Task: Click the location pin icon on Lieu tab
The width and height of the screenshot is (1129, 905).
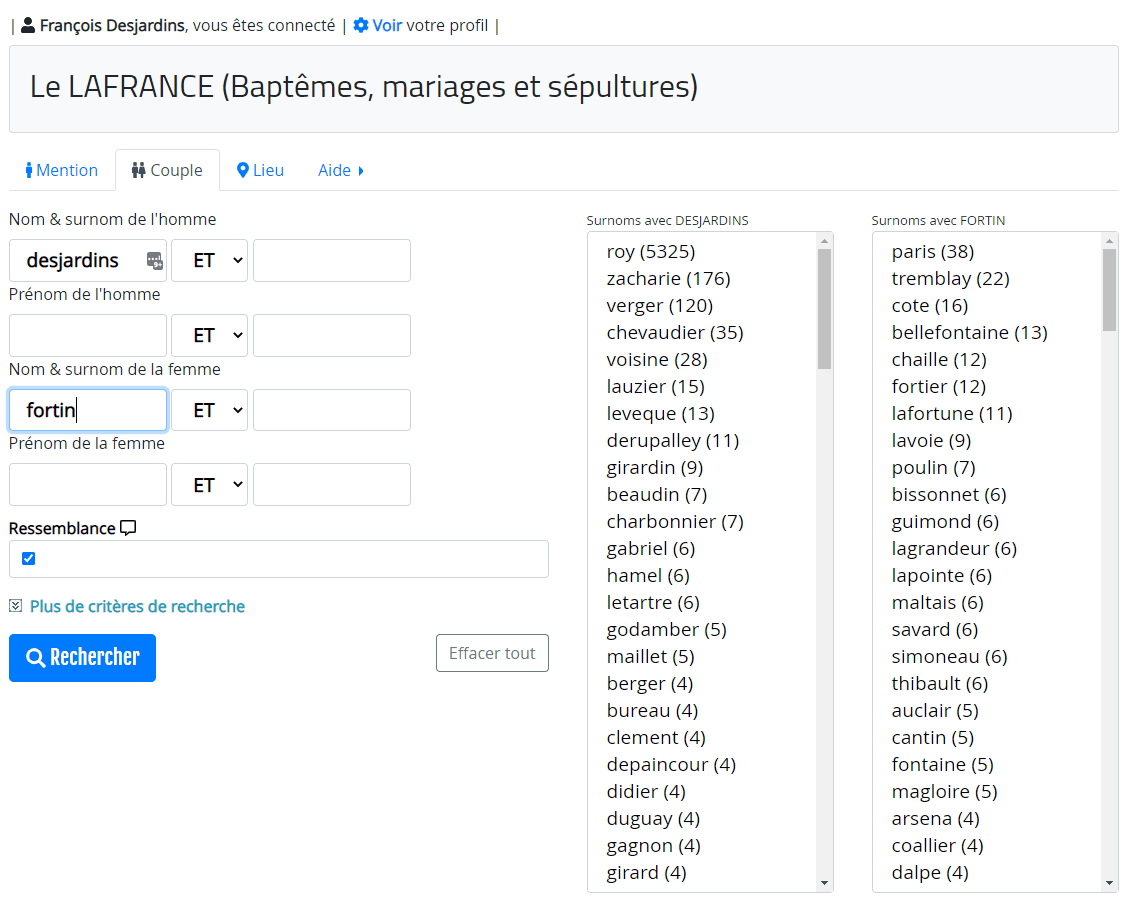Action: 242,171
